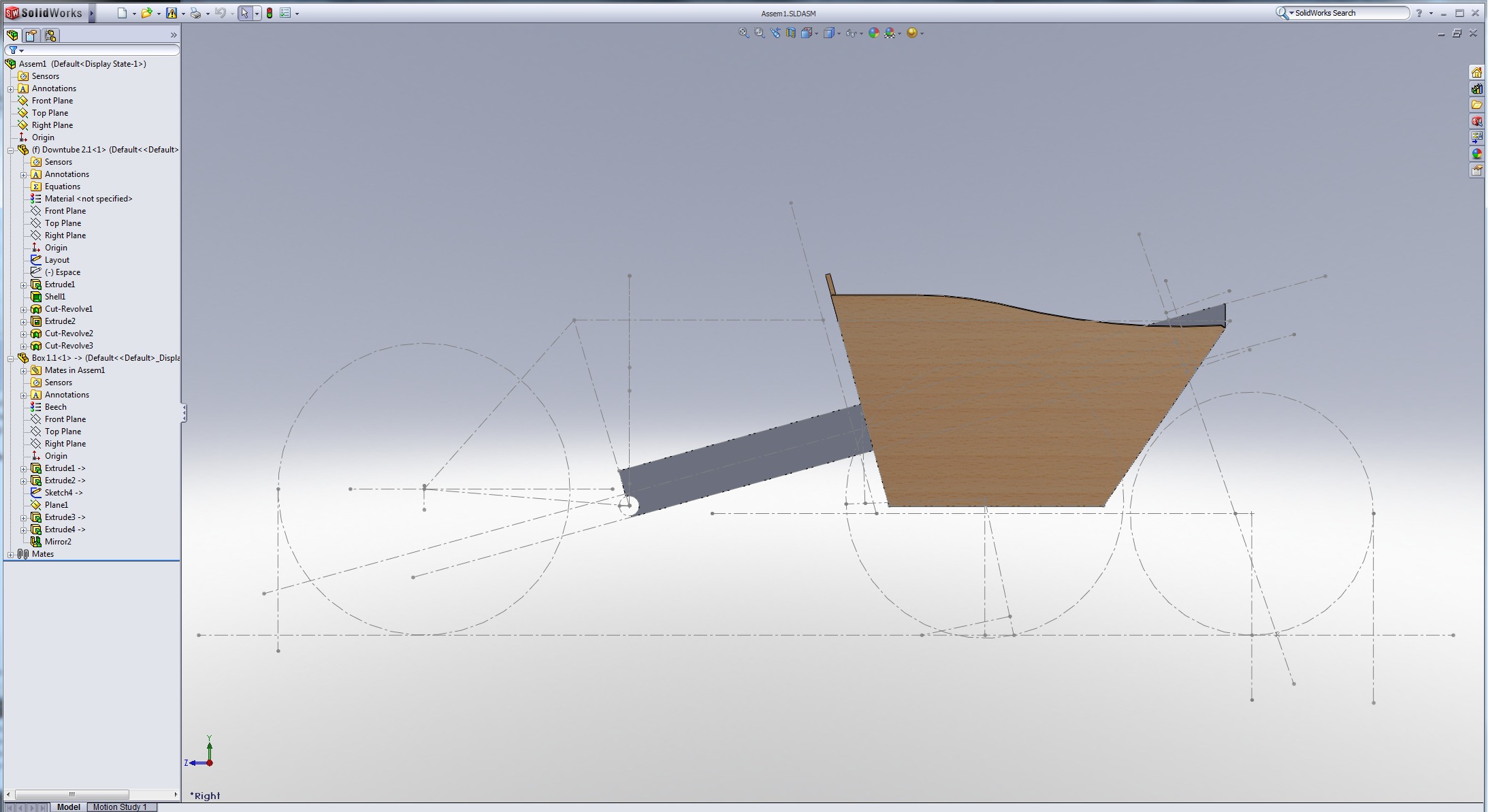
Task: Open the SolidWorks Resources home panel
Action: [x=1478, y=73]
